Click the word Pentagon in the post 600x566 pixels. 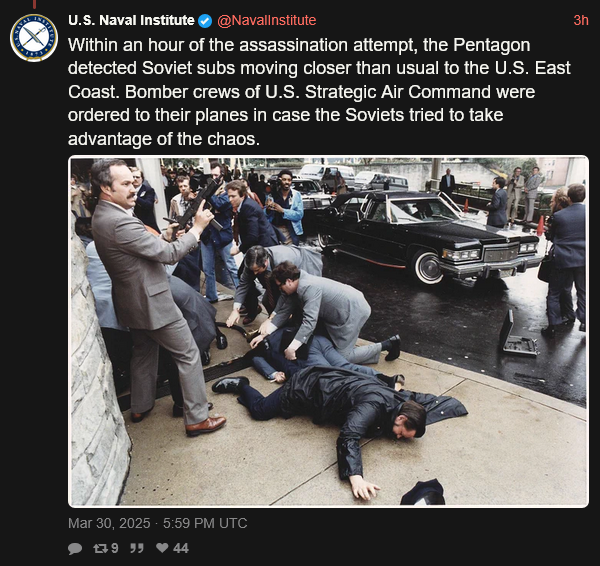tap(492, 45)
